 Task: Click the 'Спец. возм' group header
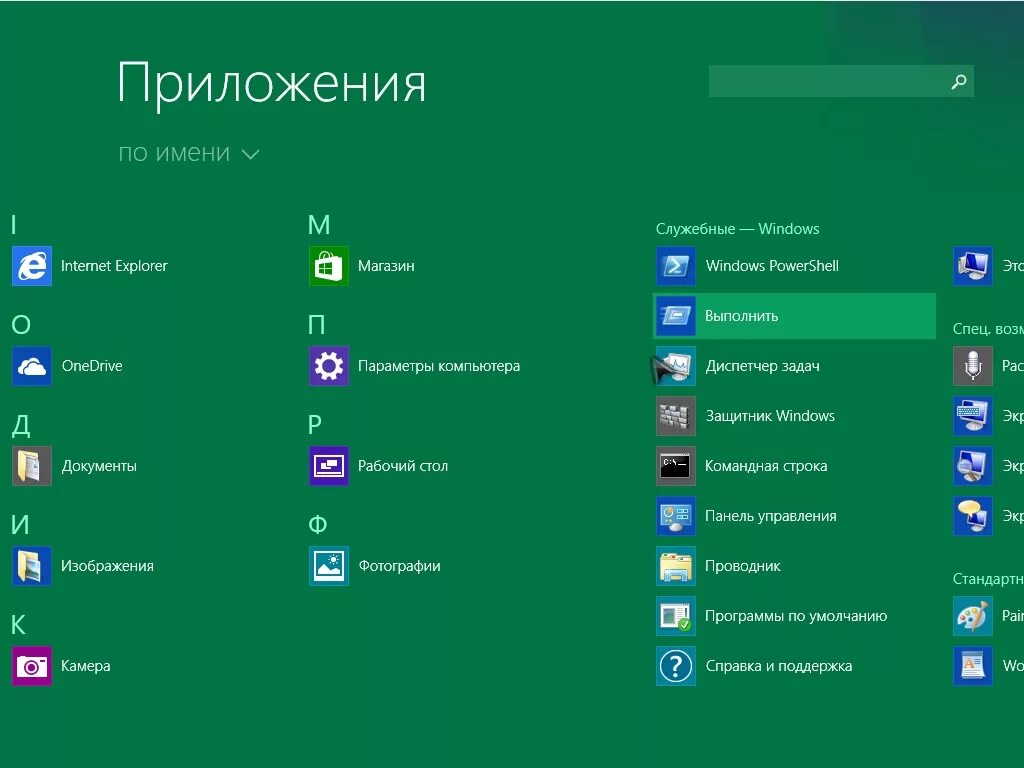coord(988,328)
